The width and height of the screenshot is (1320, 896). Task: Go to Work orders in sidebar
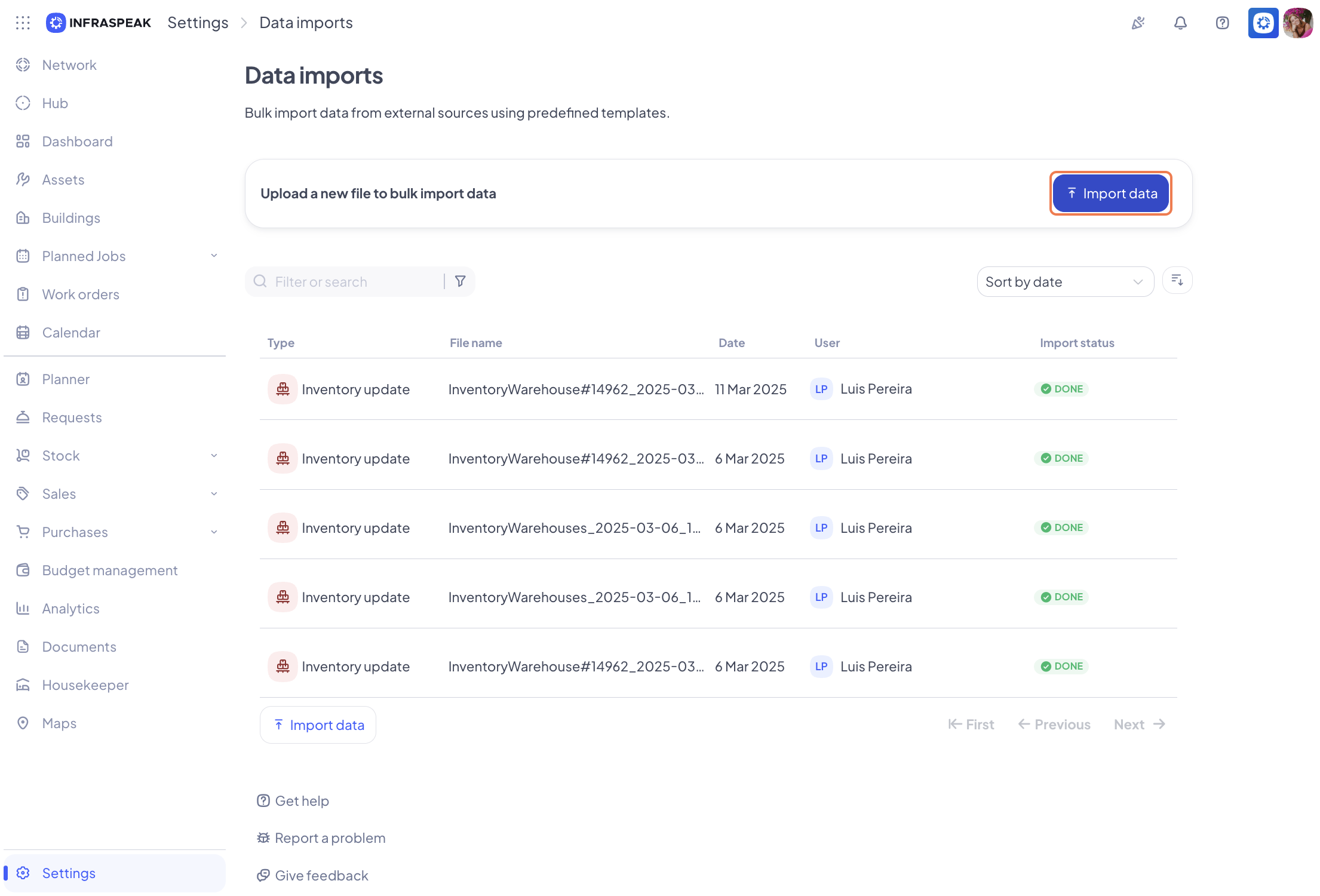[x=81, y=294]
